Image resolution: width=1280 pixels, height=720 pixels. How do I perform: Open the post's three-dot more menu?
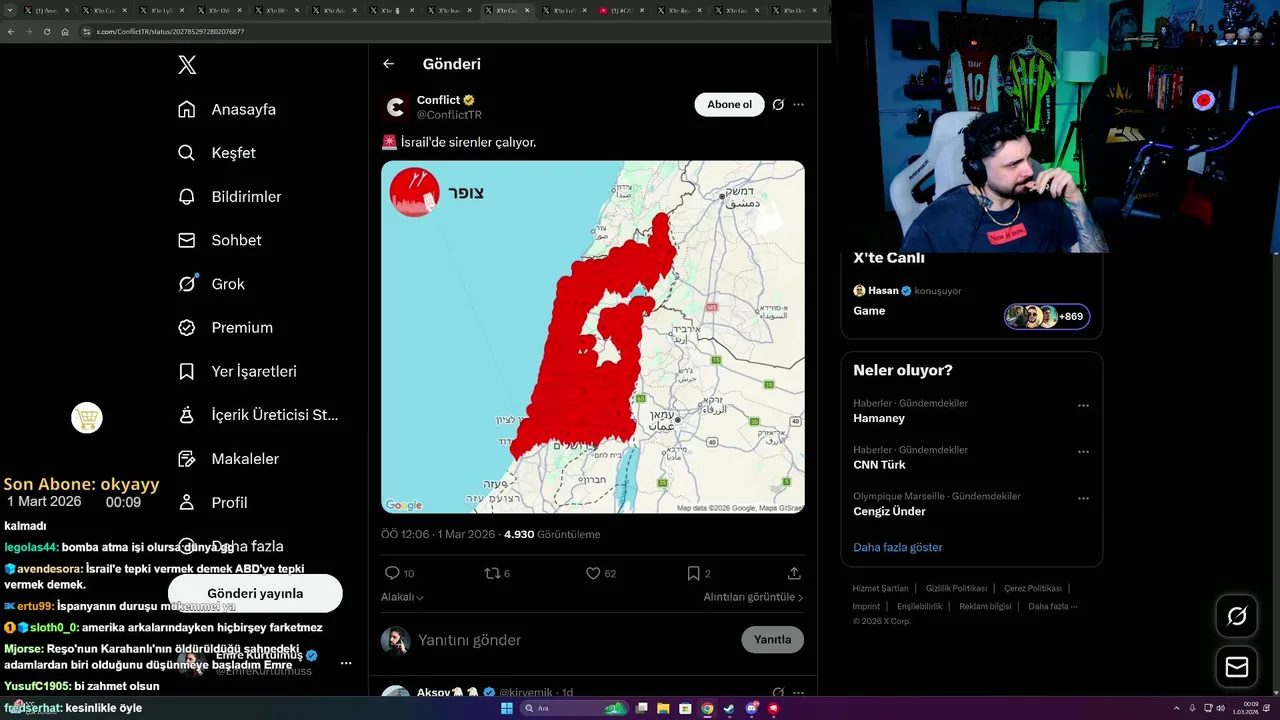[798, 104]
